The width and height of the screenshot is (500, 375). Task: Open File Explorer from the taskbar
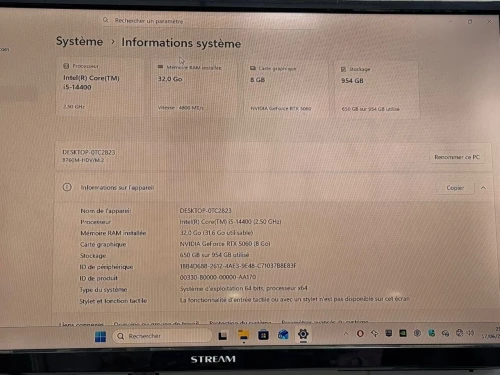click(x=244, y=335)
